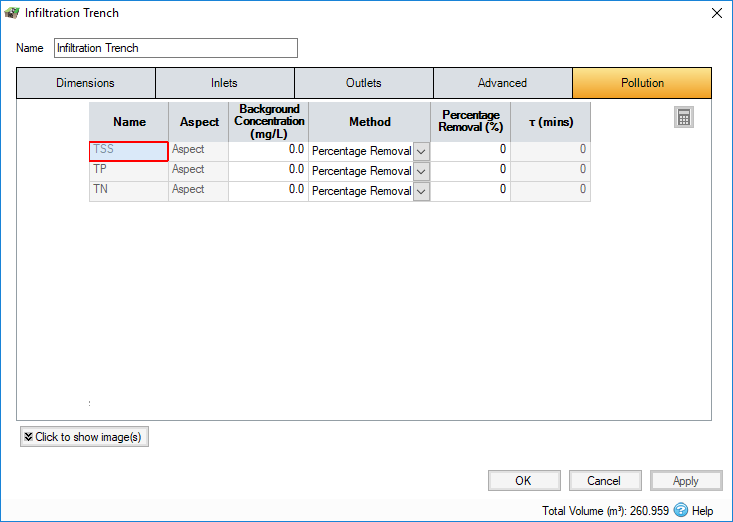Select the TSS name cell
733x522 pixels.
pos(129,151)
